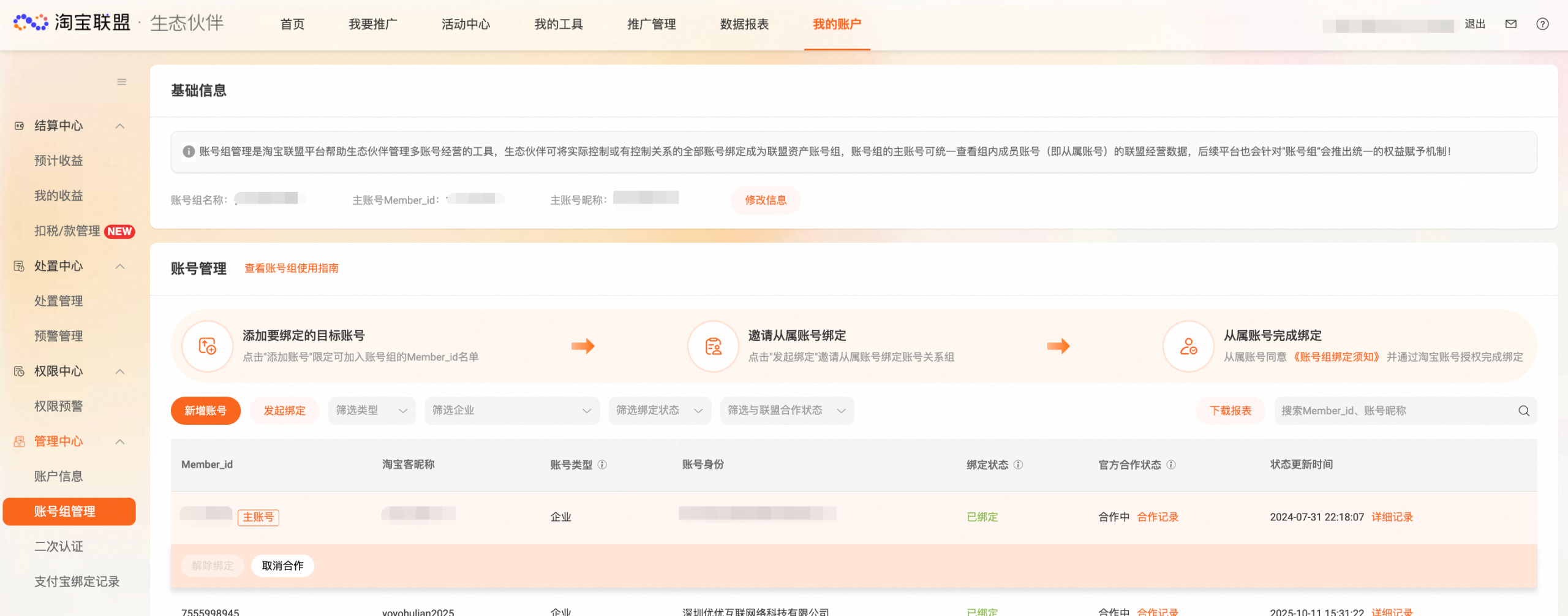Open the 筛选绑定状态 dropdown

point(659,411)
